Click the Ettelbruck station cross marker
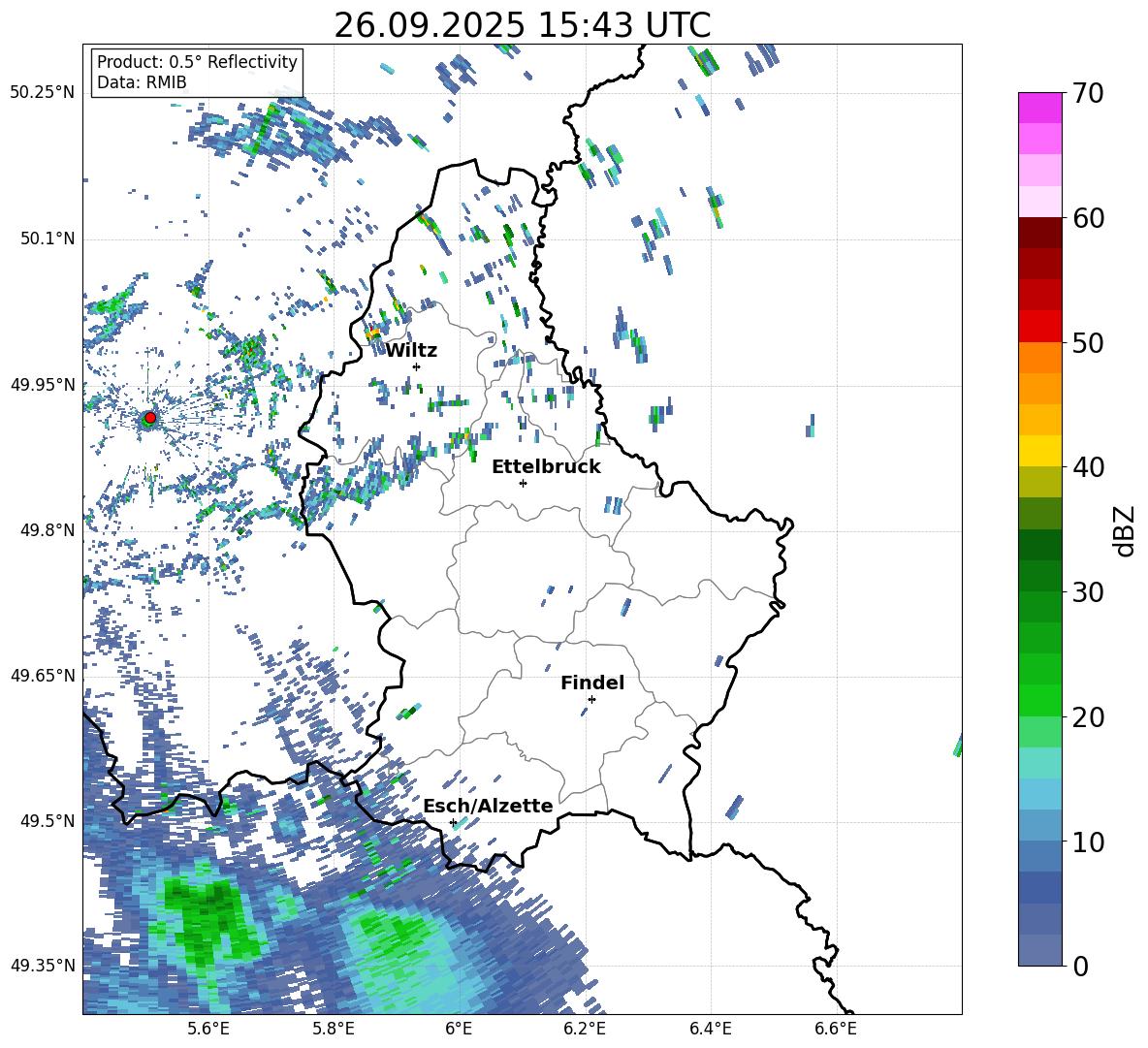 point(523,483)
